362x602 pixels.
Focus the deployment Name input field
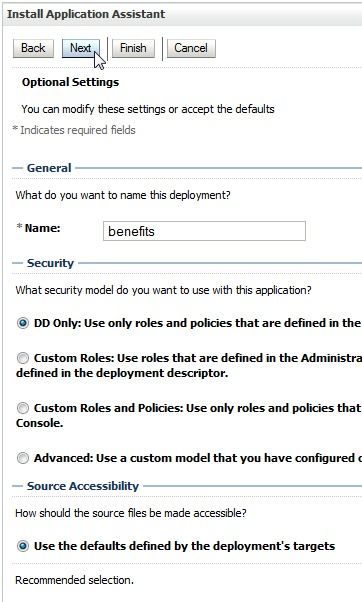coord(204,231)
